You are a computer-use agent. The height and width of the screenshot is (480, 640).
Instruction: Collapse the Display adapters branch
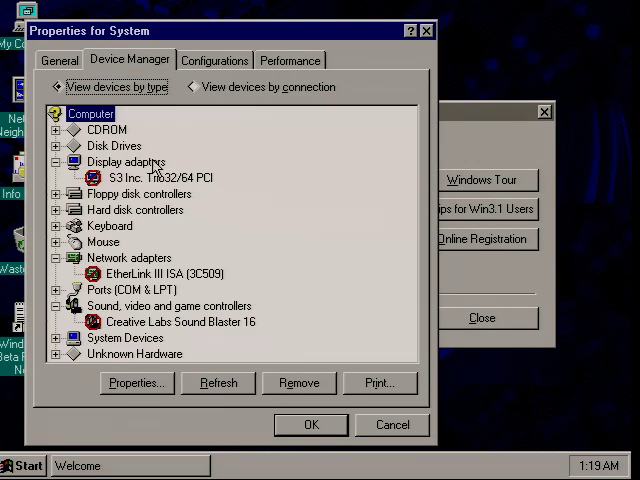coord(56,162)
